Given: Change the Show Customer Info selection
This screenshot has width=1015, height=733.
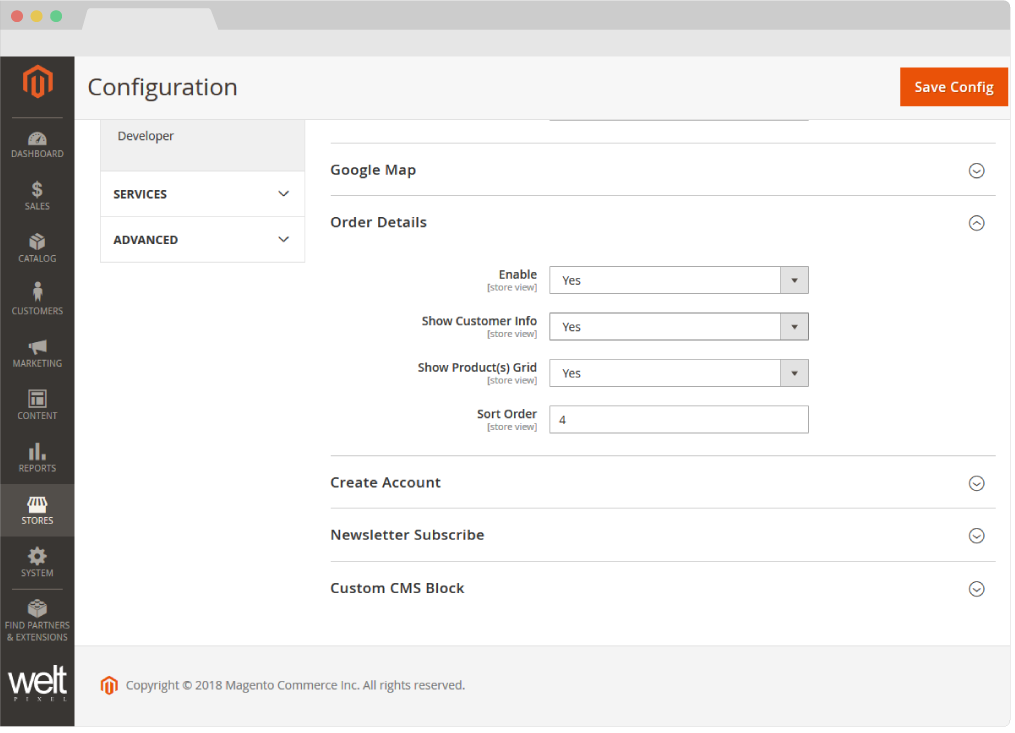Looking at the screenshot, I should (678, 326).
